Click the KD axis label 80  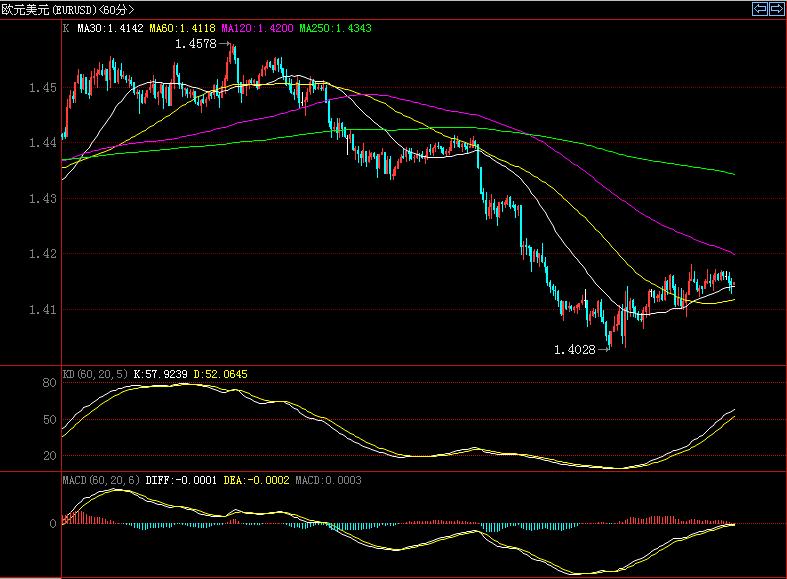click(x=49, y=383)
